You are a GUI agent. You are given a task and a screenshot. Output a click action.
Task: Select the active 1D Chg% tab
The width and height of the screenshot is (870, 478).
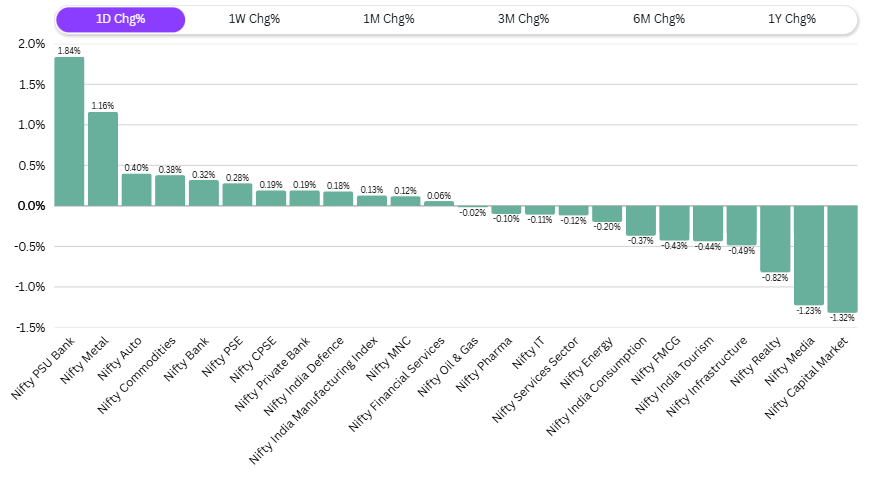pos(120,19)
